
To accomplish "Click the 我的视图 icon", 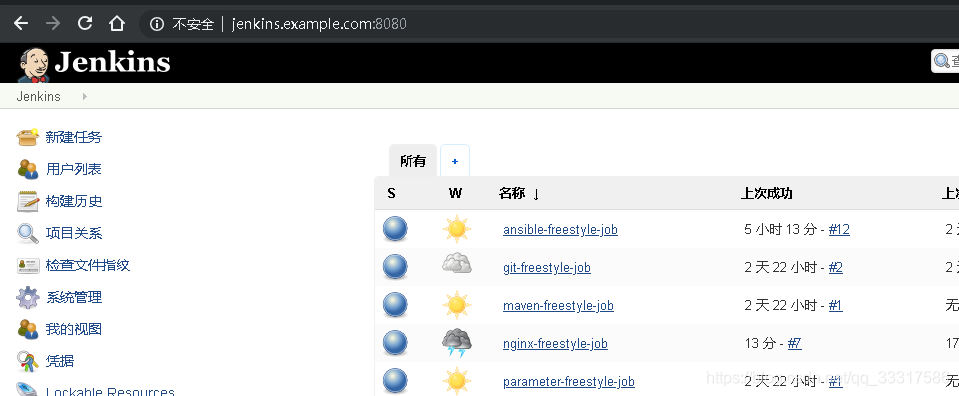I will click(28, 329).
